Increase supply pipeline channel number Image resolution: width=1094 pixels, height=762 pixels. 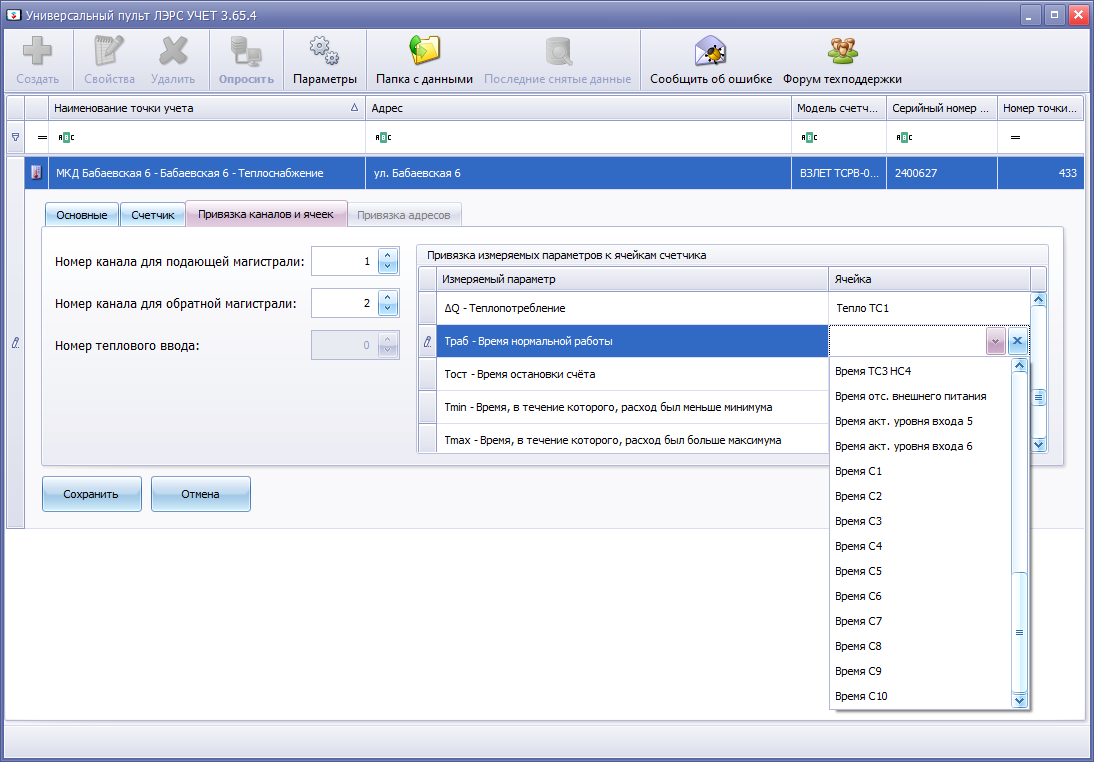pyautogui.click(x=388, y=256)
